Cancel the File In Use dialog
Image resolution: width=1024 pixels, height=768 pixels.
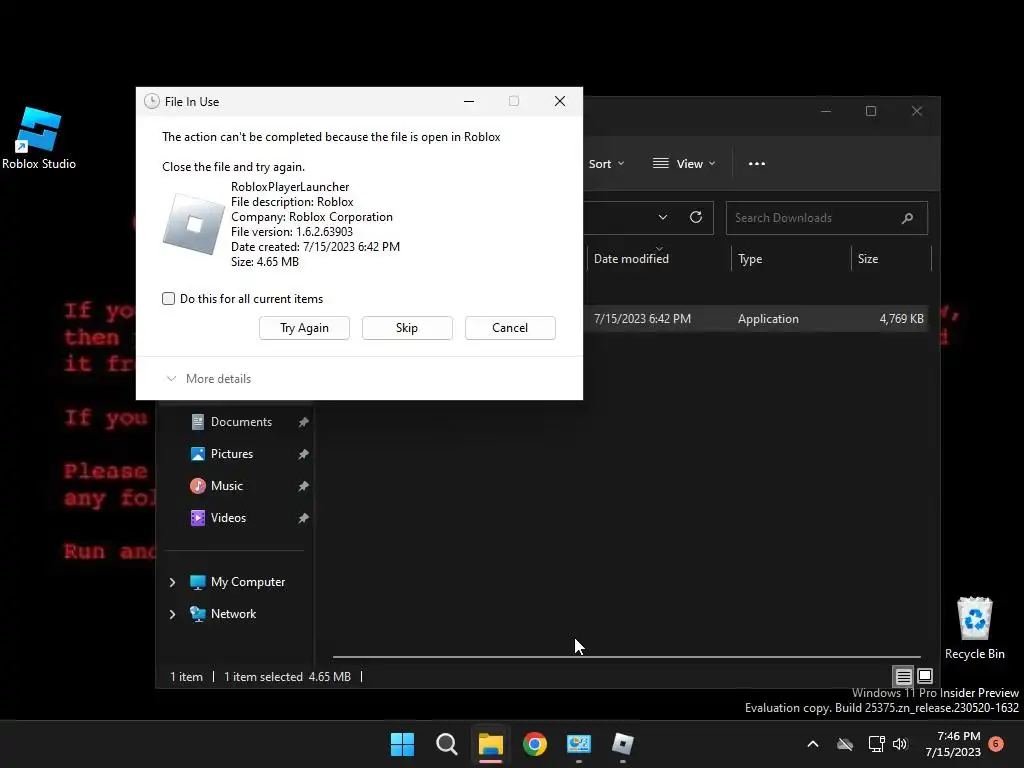click(x=510, y=328)
